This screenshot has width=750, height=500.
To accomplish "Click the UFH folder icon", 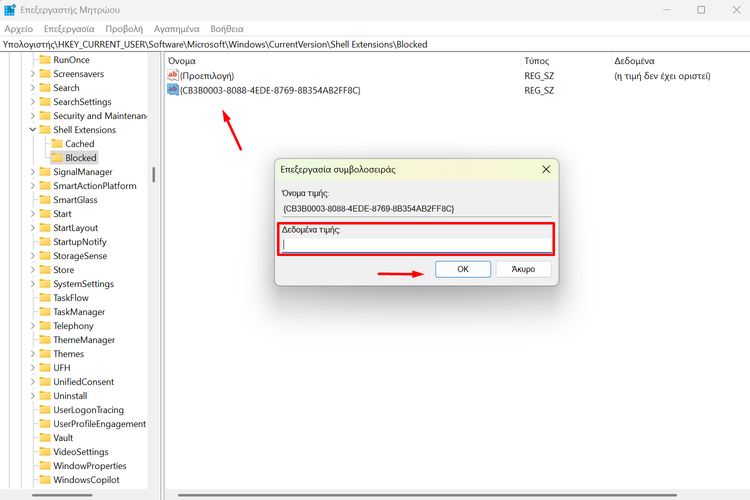I will tap(45, 367).
